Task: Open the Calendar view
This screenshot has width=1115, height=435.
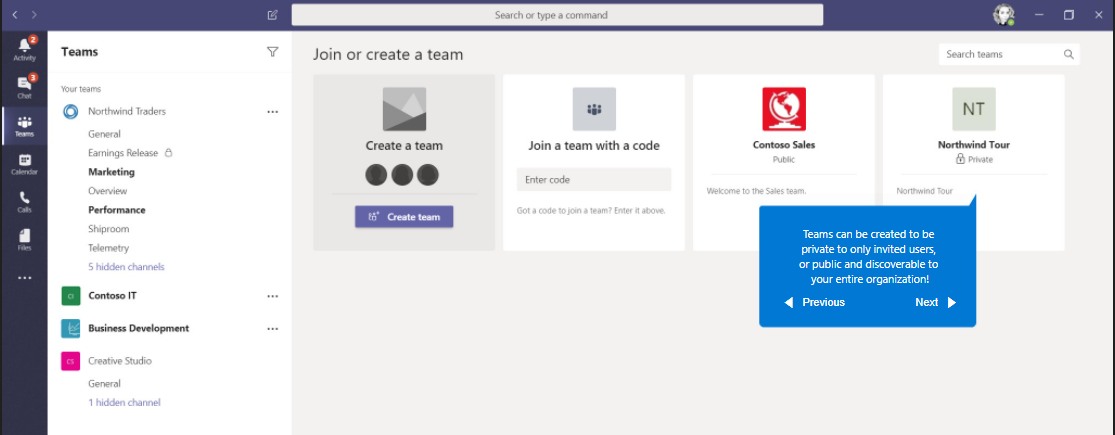Action: pos(24,164)
